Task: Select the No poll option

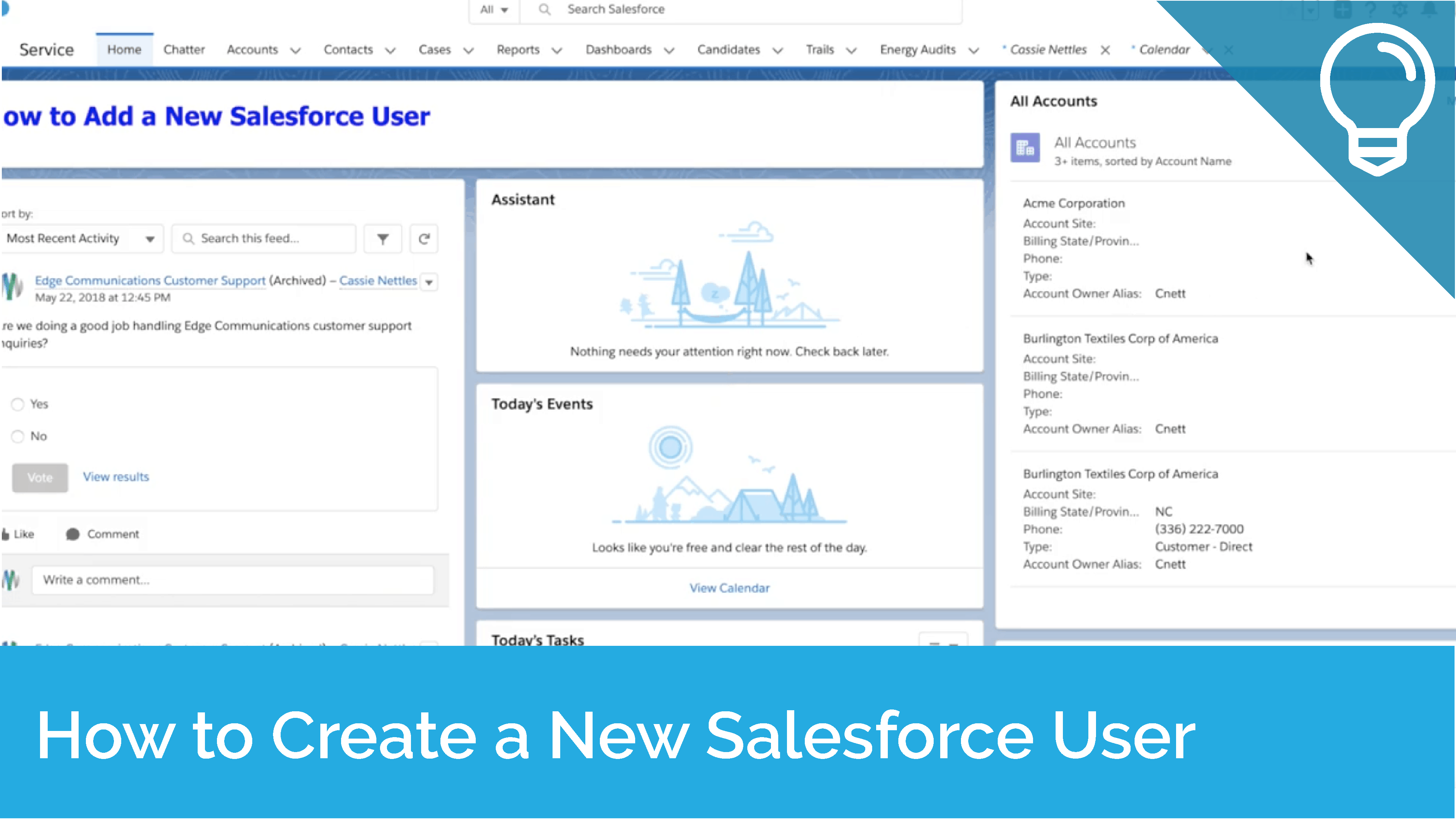Action: pyautogui.click(x=17, y=436)
